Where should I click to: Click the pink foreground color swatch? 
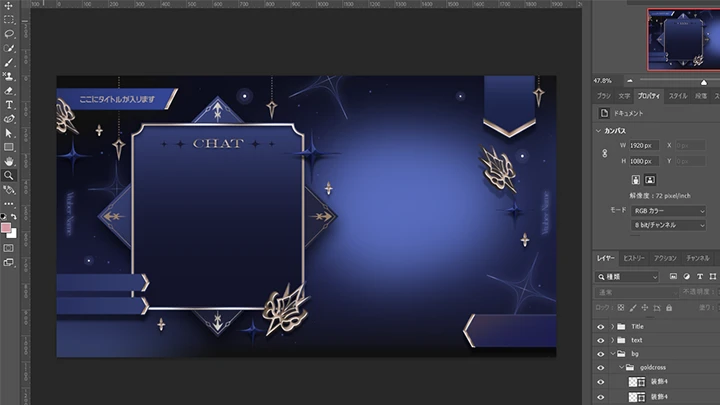coord(7,229)
